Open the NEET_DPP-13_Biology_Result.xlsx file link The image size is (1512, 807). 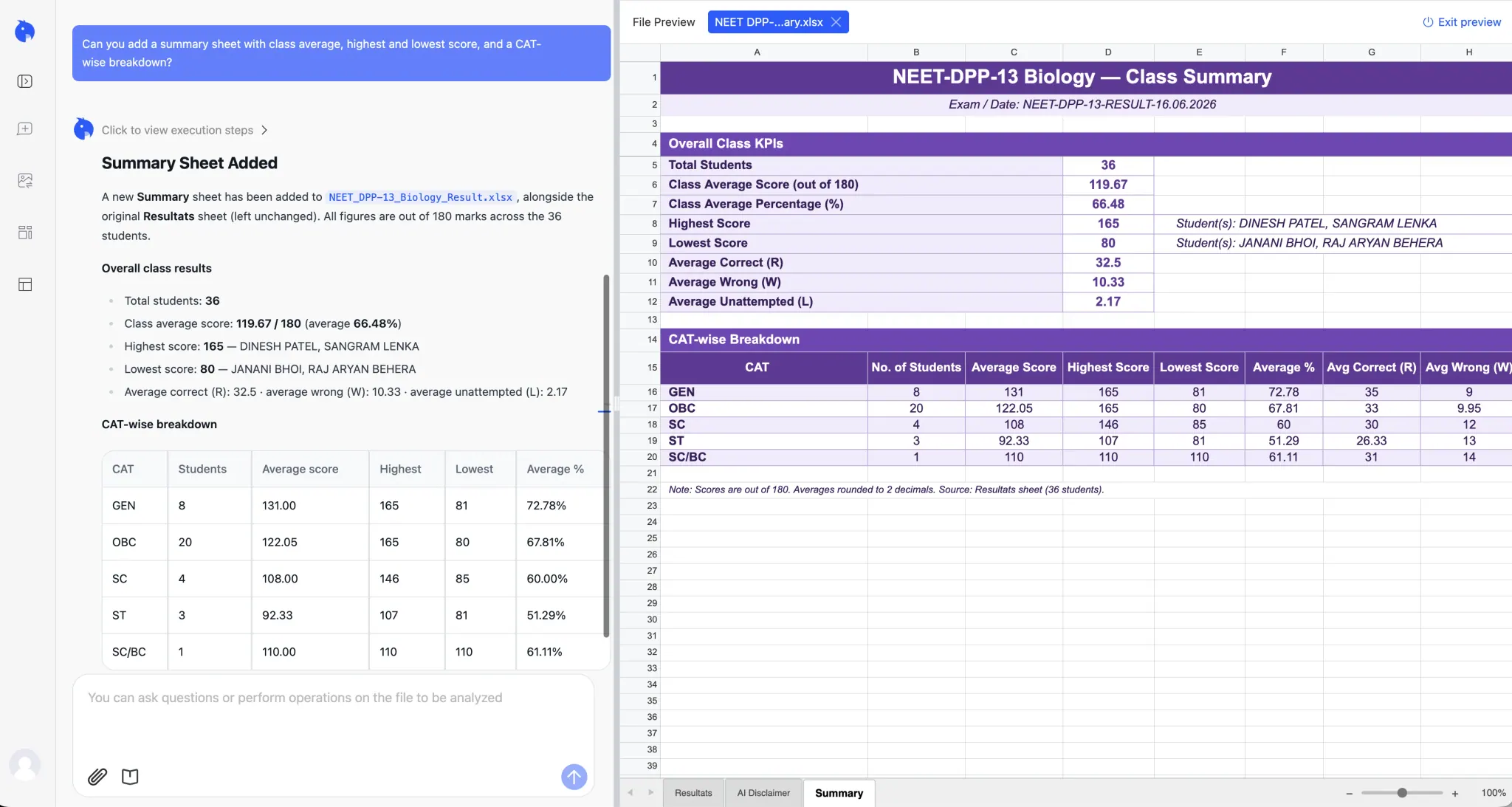pyautogui.click(x=420, y=197)
